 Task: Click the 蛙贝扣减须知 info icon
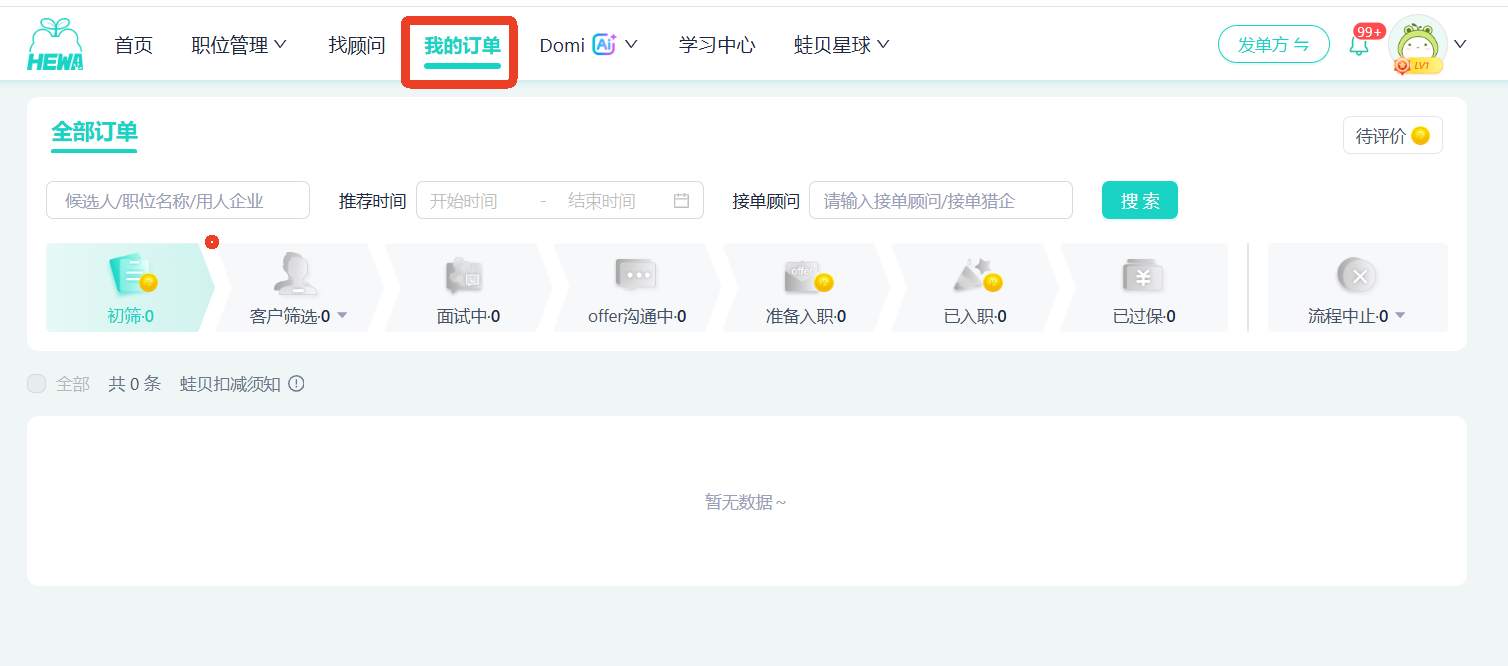296,384
